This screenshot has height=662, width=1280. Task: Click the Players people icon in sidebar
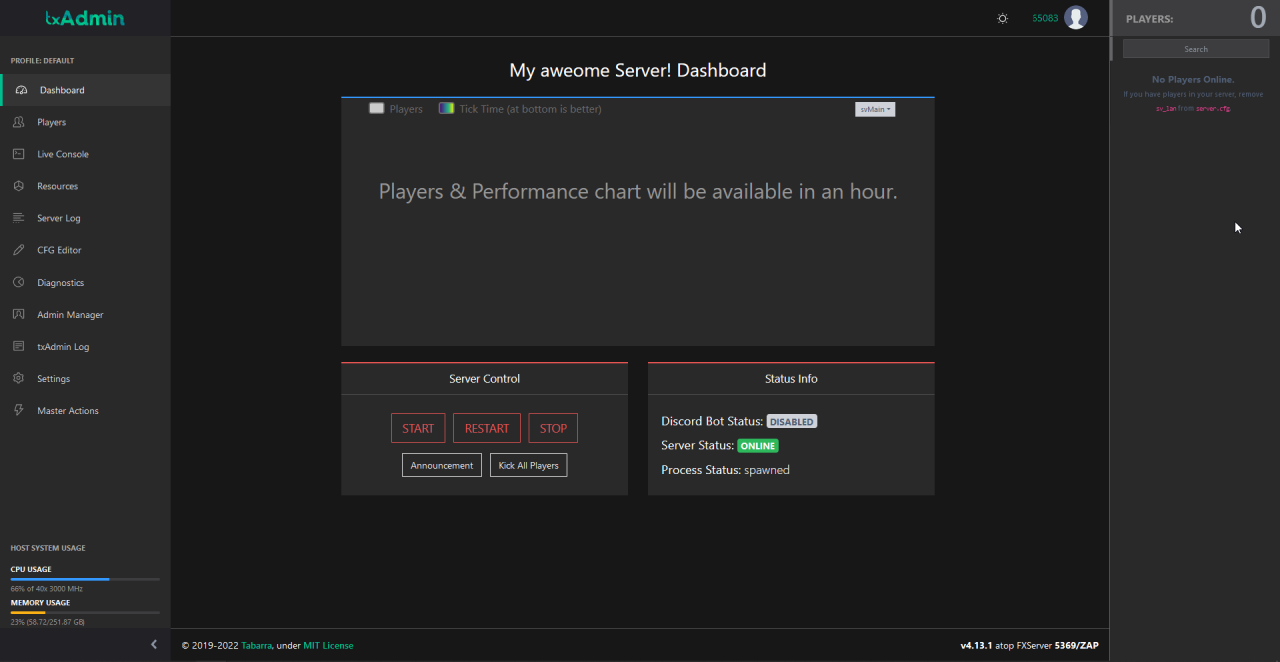pyautogui.click(x=18, y=122)
